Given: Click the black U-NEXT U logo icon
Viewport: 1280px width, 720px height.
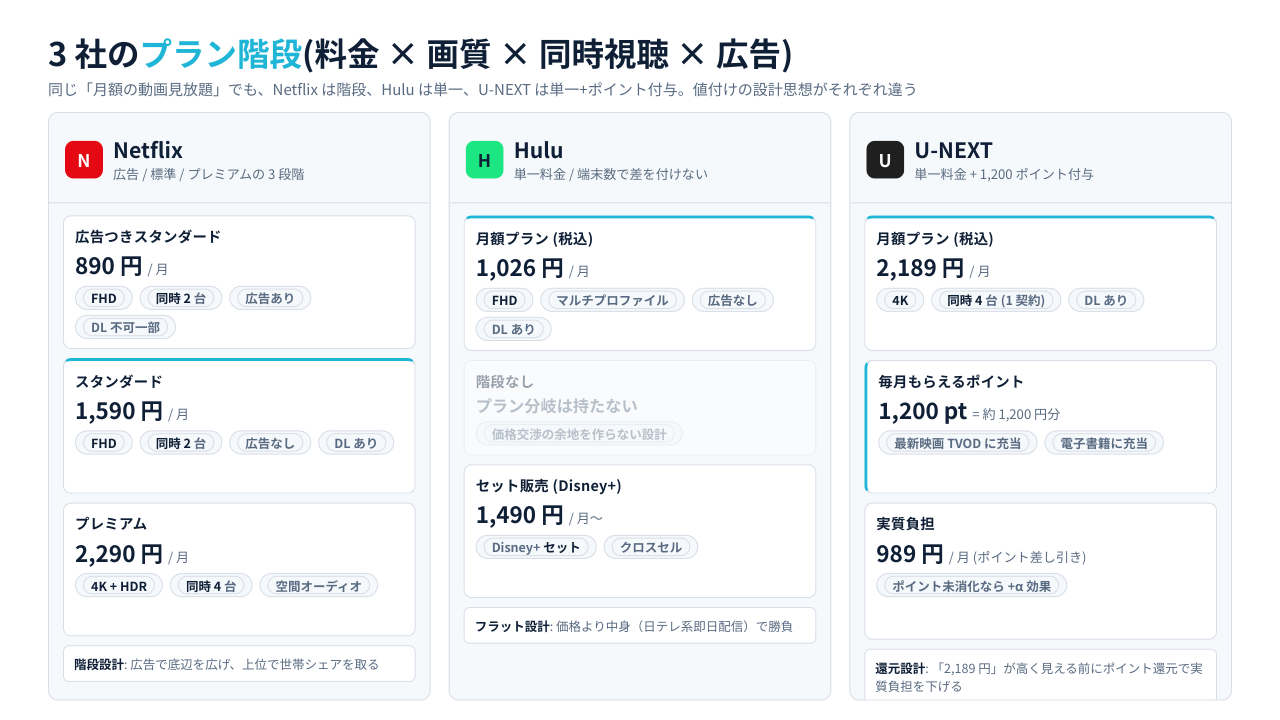Looking at the screenshot, I should pos(885,160).
